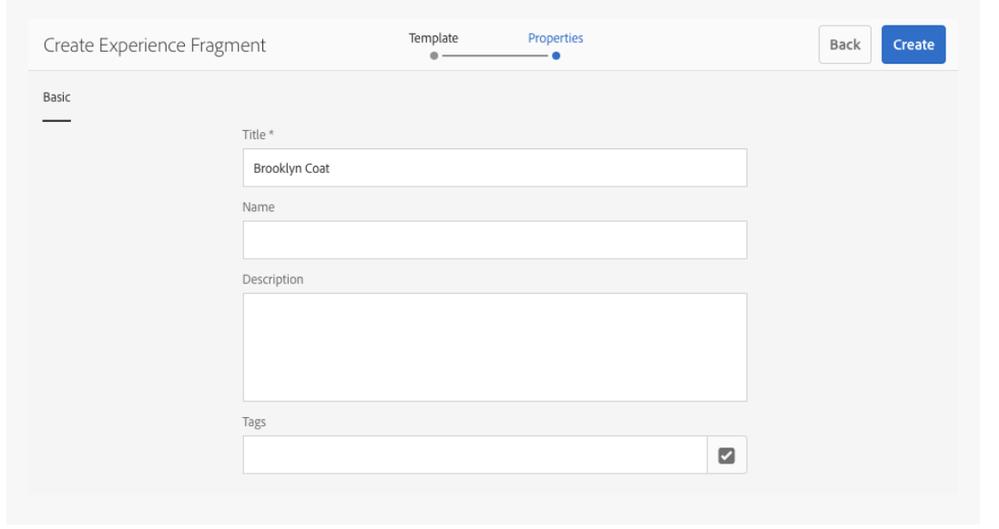The image size is (999, 529).
Task: Click the Description field label
Action: coord(273,279)
